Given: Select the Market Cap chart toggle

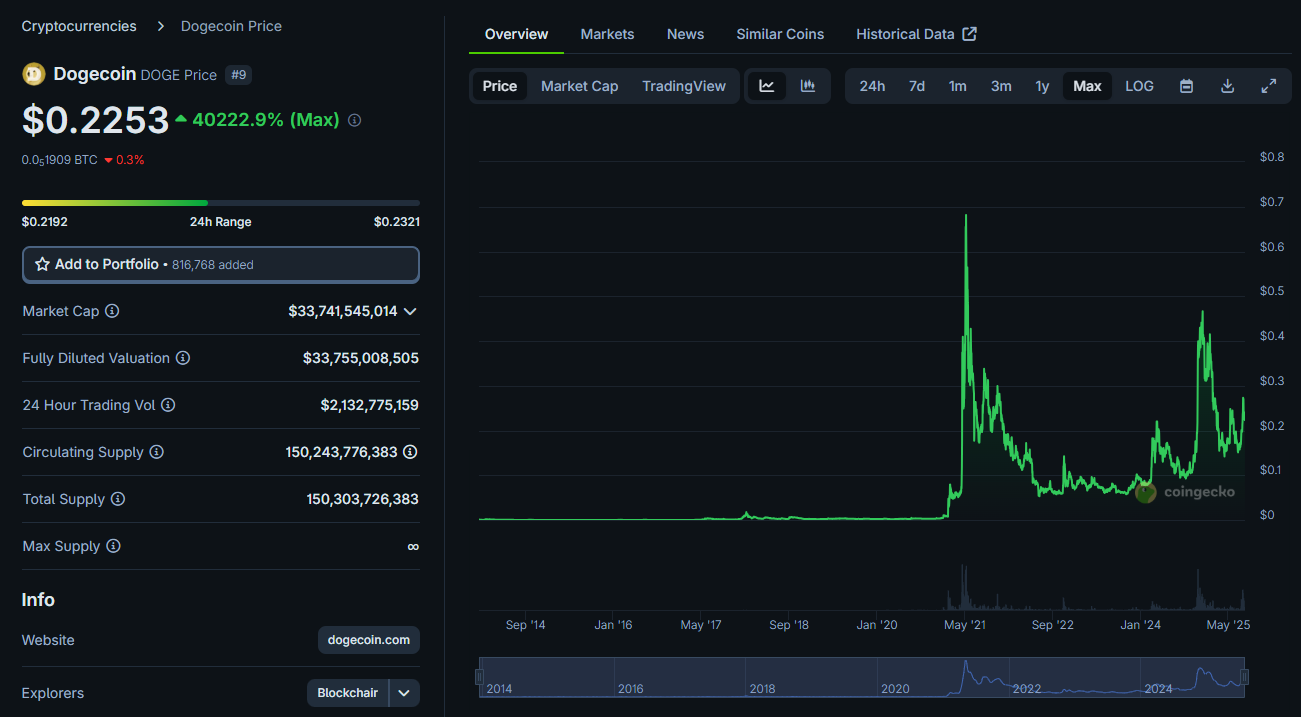Looking at the screenshot, I should pos(580,86).
